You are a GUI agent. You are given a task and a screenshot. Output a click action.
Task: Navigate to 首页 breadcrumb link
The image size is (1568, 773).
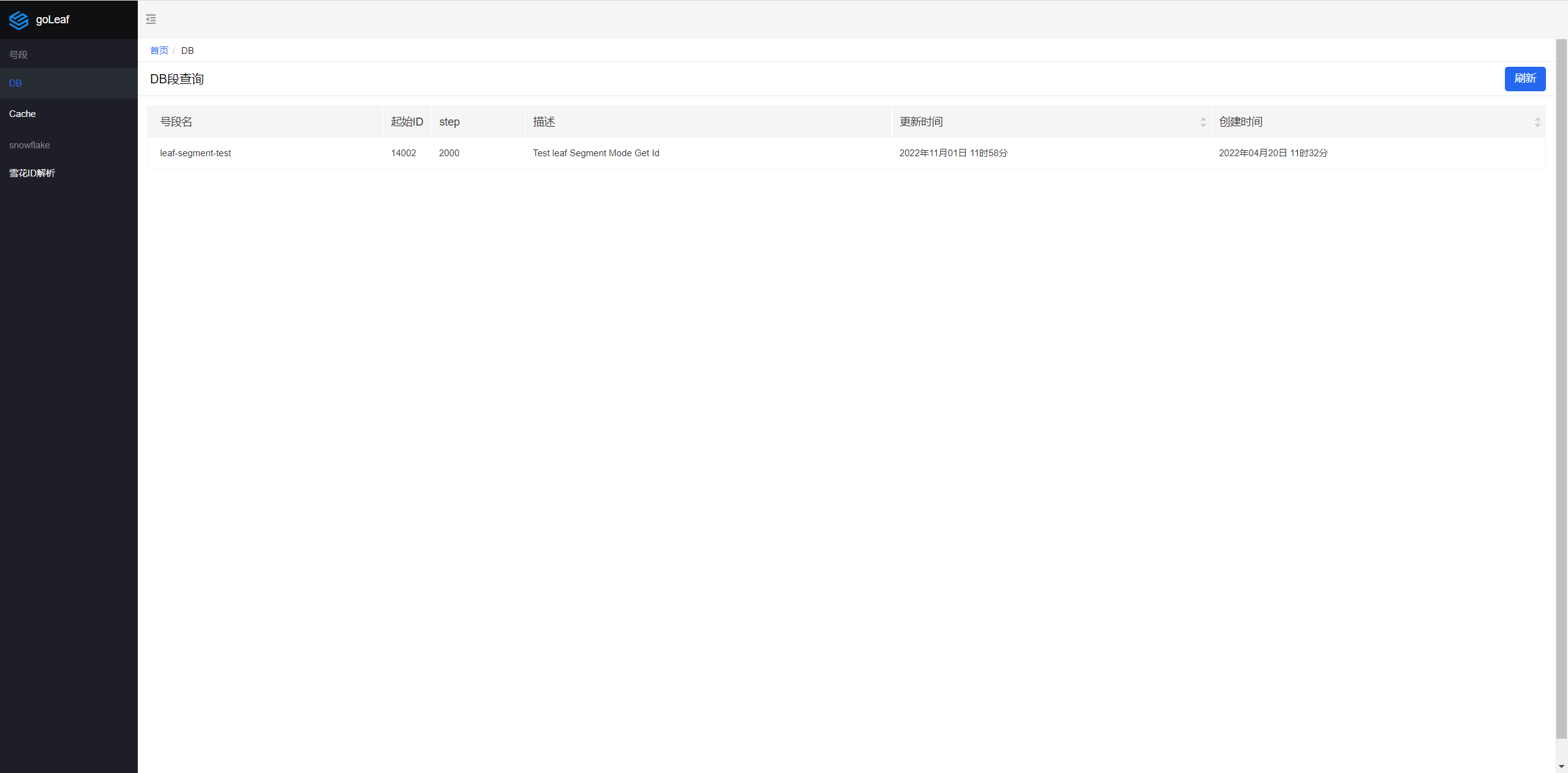(x=159, y=50)
